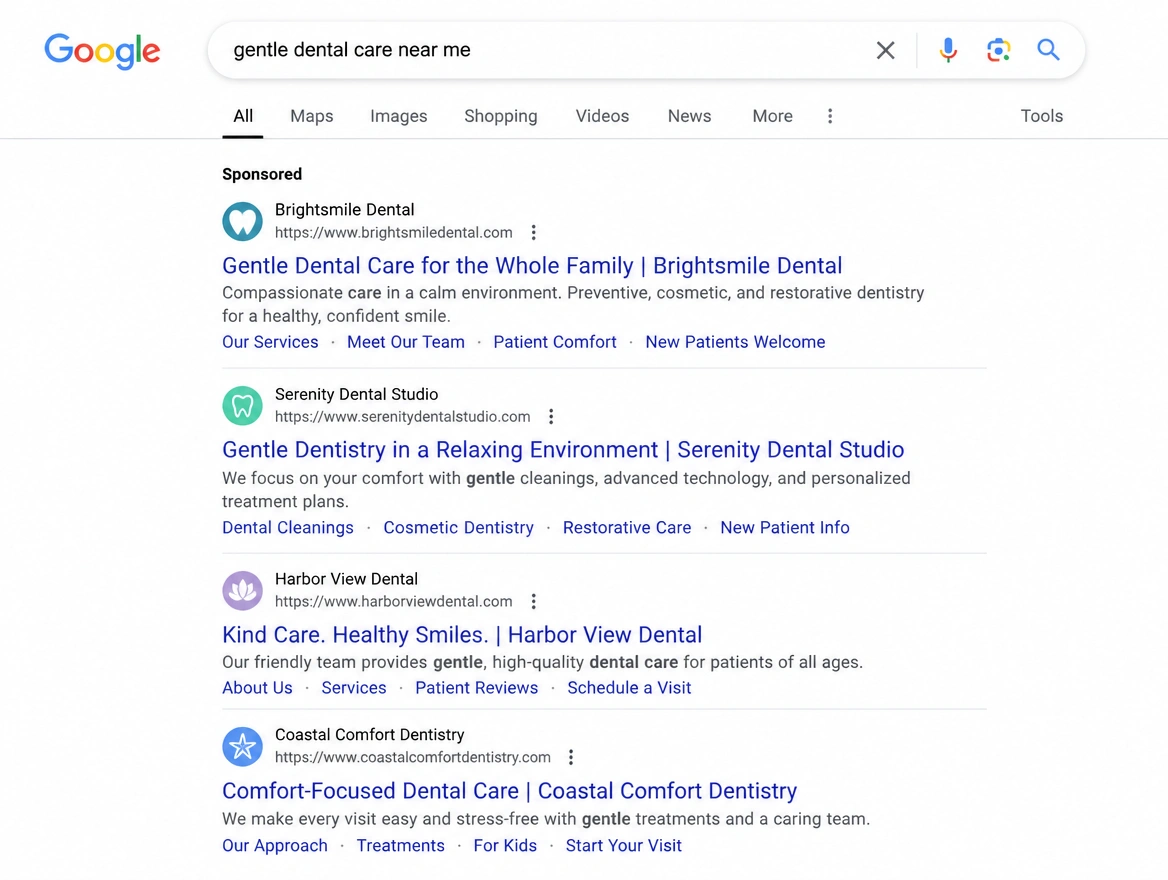Viewport: 1168px width, 880px height.
Task: Open Brightsmile Dental ad options menu
Action: [x=533, y=232]
